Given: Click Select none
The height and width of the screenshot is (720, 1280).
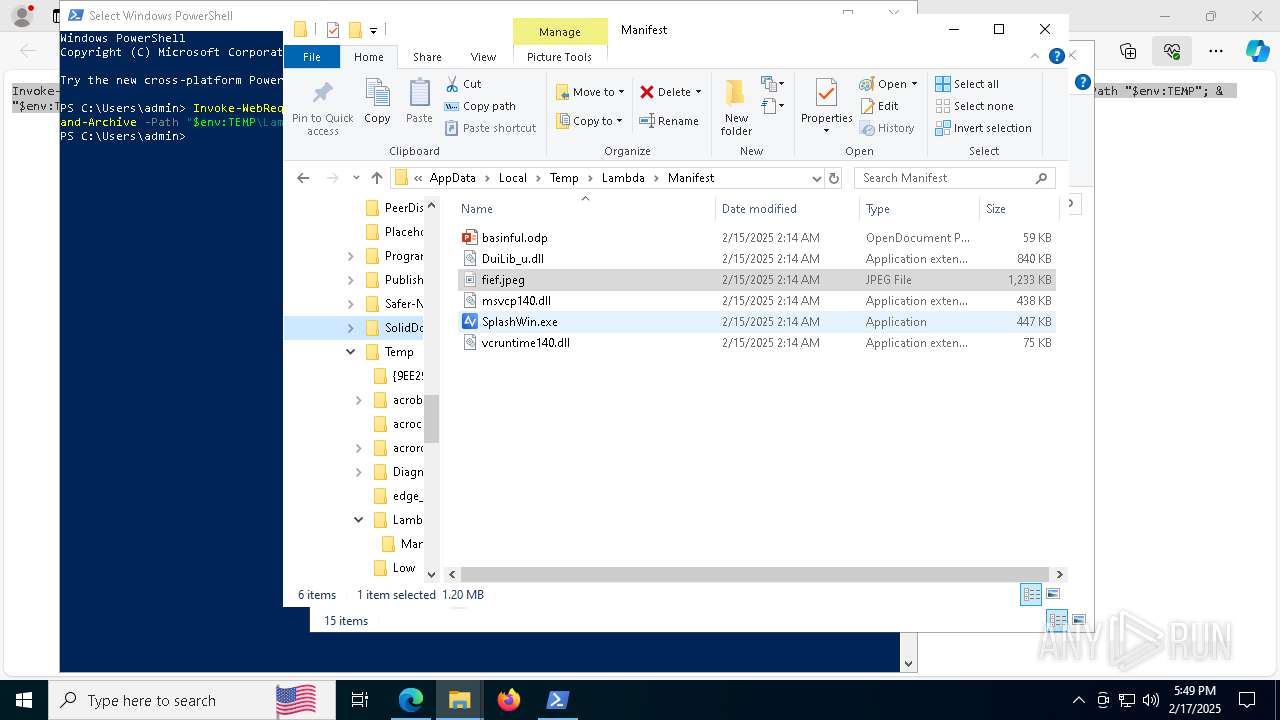Looking at the screenshot, I should click(x=974, y=106).
